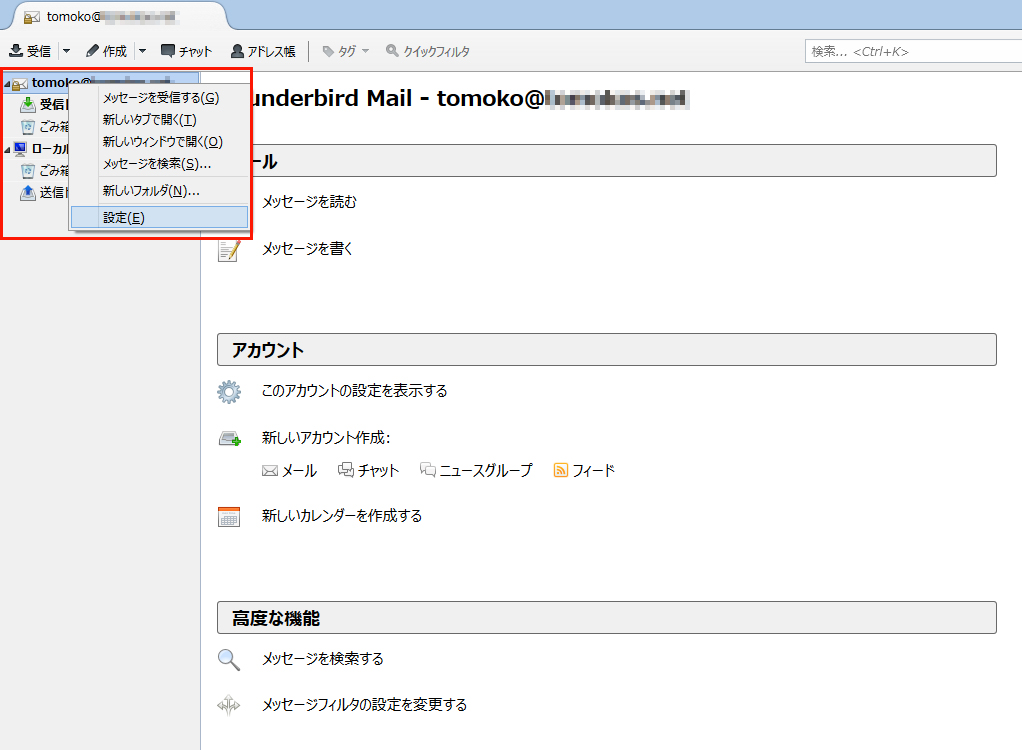Click the filter arrows icon beside メッセージフィルタ

(229, 705)
